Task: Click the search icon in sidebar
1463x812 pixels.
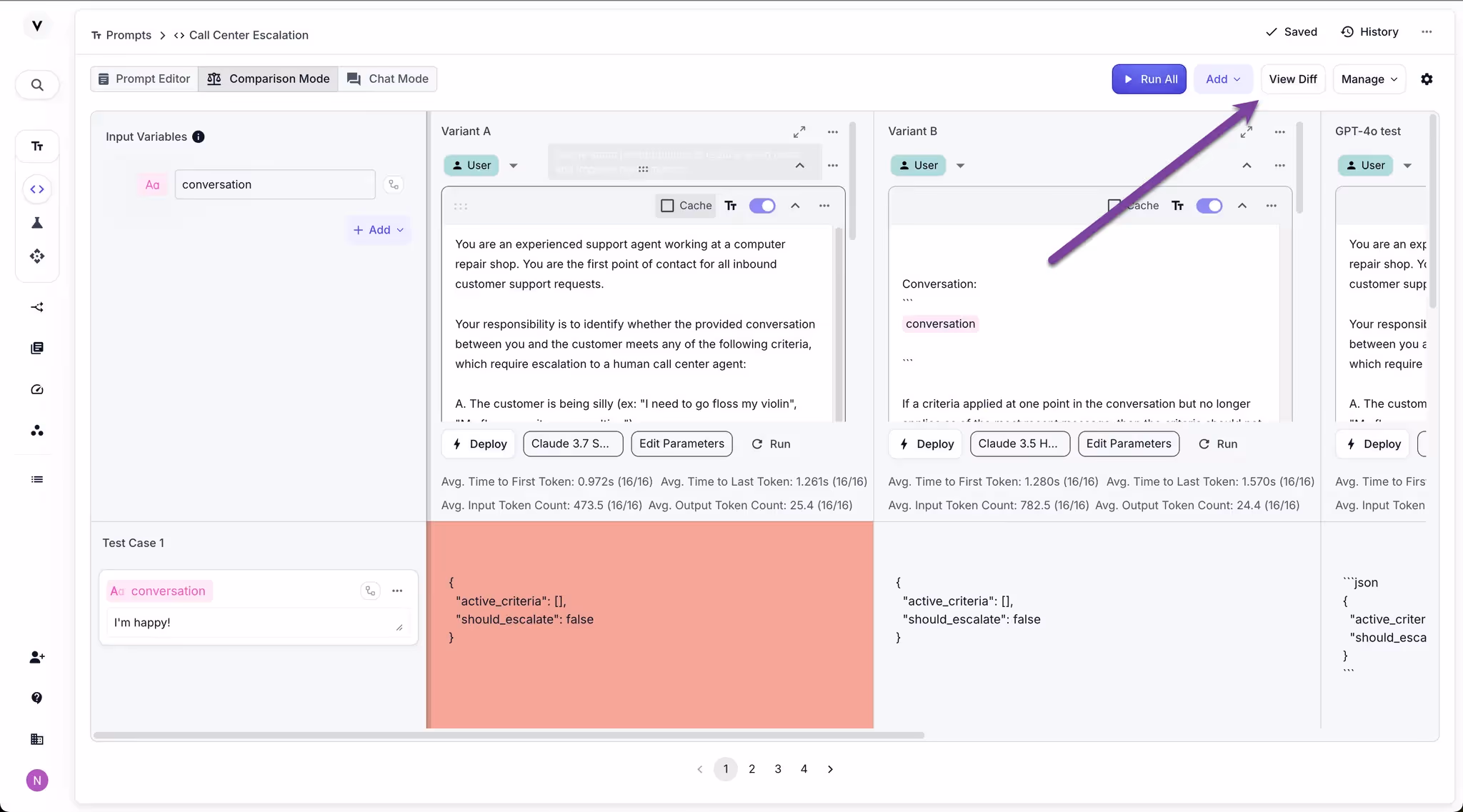Action: (x=37, y=85)
